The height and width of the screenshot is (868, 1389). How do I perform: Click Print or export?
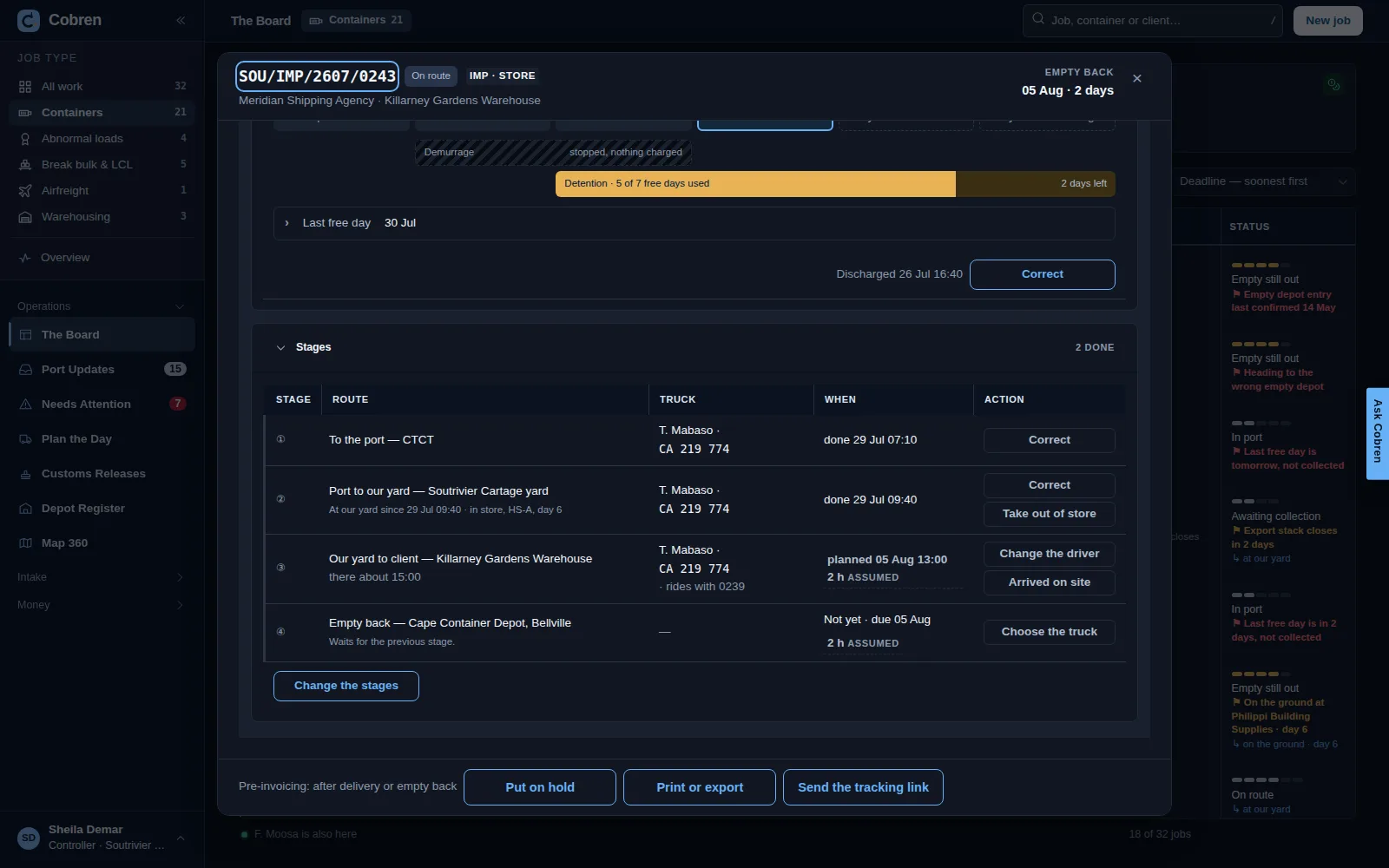pos(699,787)
